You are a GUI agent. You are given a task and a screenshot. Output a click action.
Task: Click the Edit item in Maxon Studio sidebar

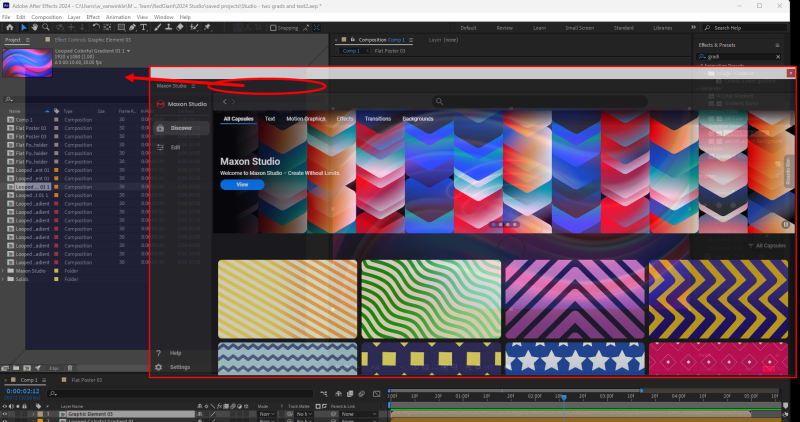(175, 147)
